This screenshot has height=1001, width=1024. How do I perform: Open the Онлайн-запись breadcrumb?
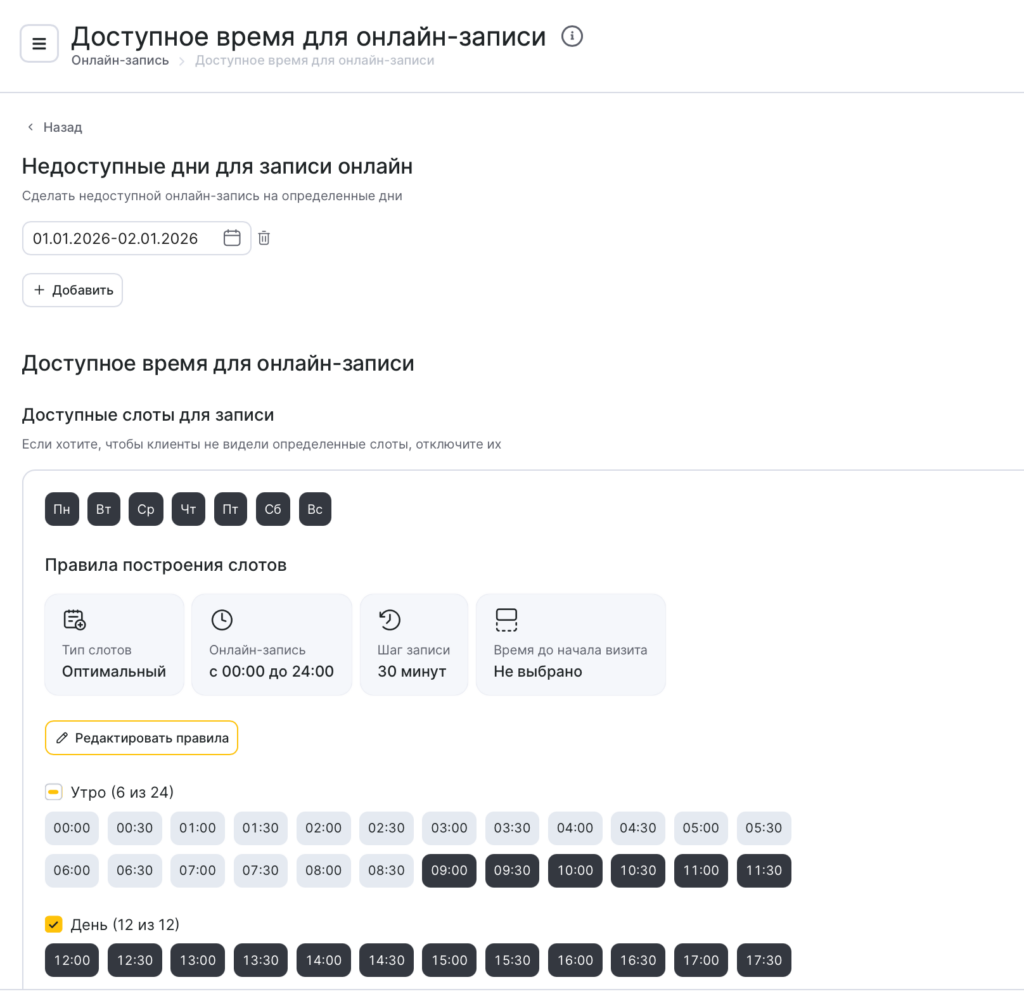[120, 60]
